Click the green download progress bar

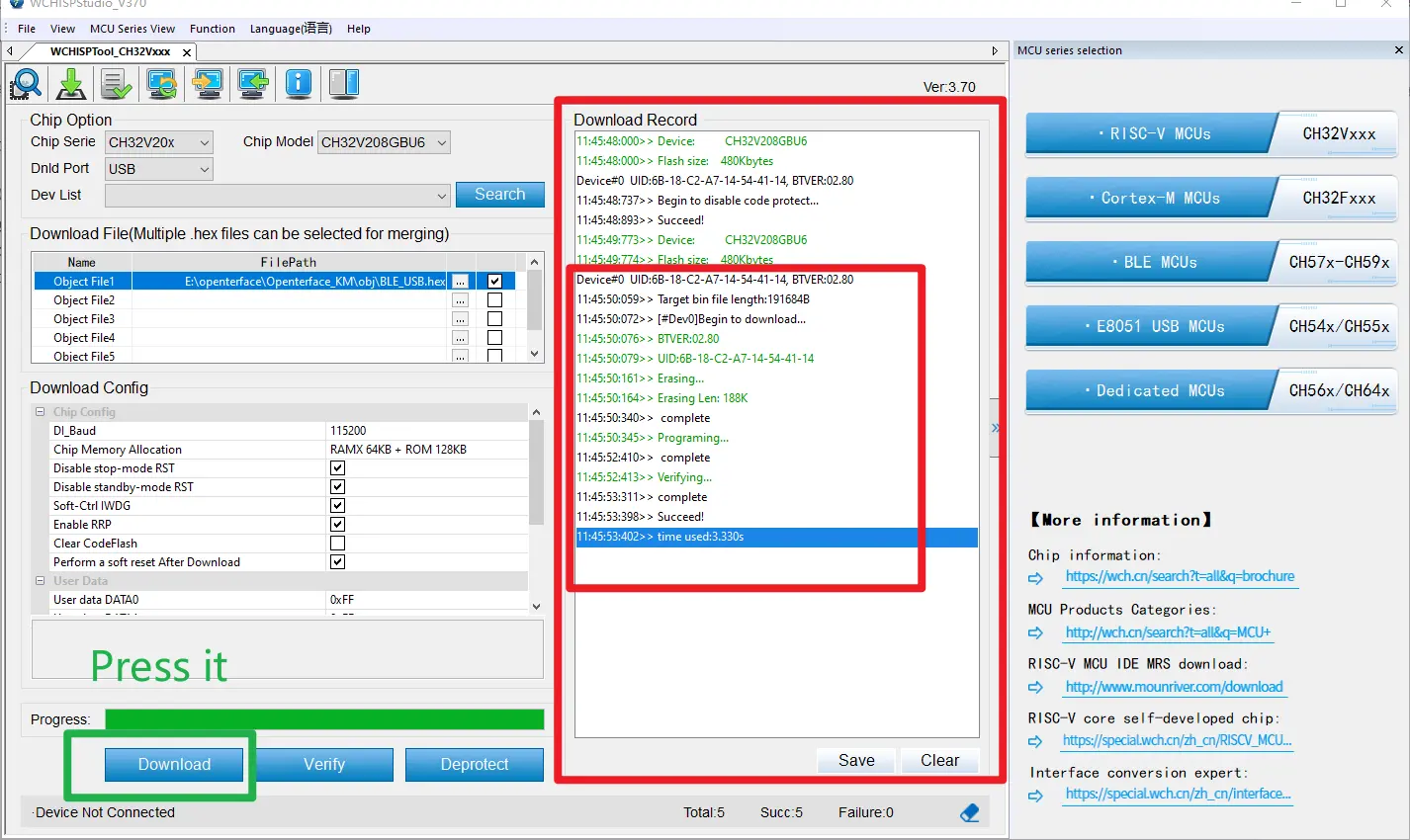[x=324, y=719]
